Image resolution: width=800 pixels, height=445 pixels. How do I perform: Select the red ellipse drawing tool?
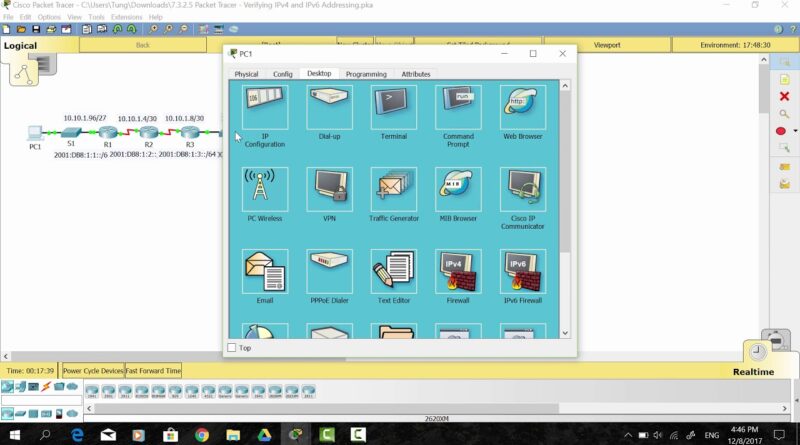coord(781,131)
